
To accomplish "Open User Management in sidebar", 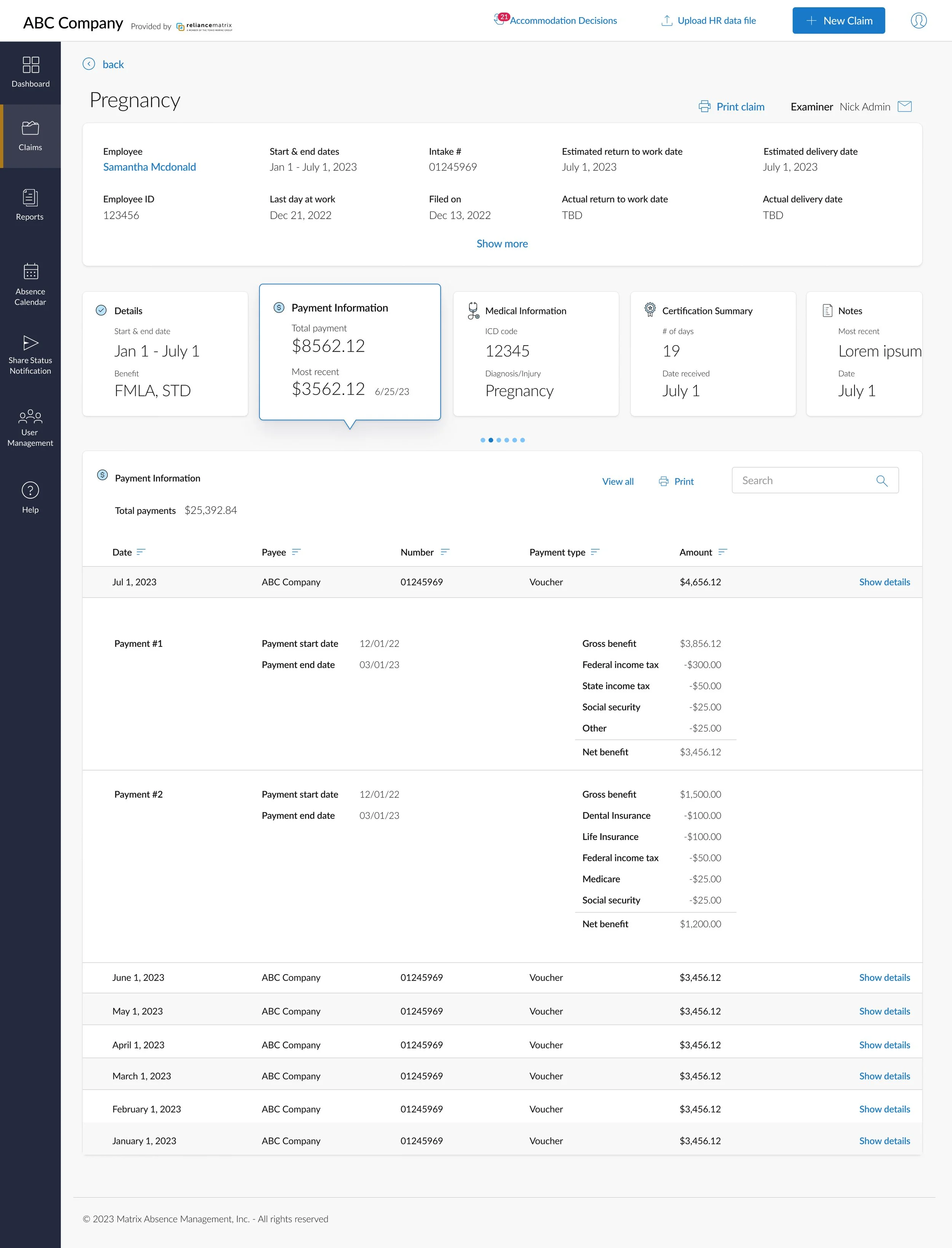I will (x=30, y=417).
